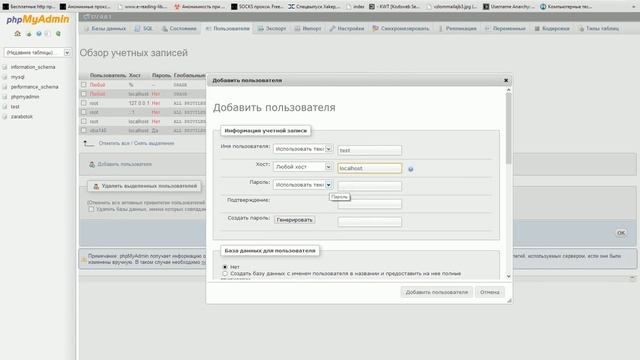Image resolution: width=640 pixels, height=360 pixels.
Task: Tick checkbox for root on localhost
Action: pos(84,121)
